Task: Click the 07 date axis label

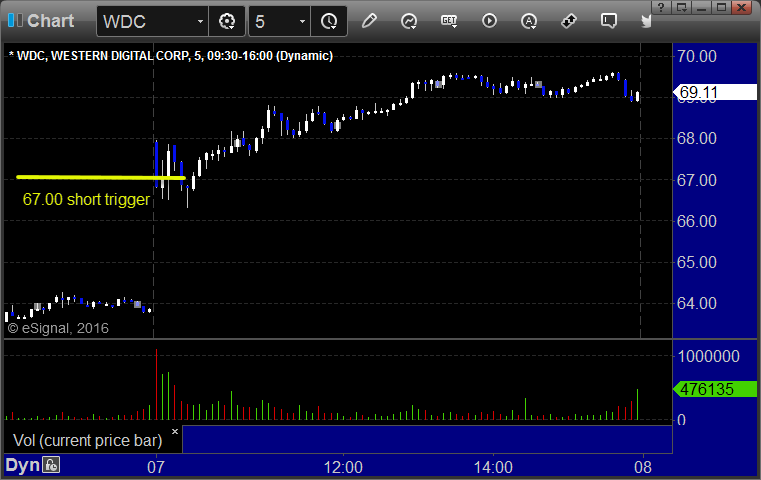Action: [x=156, y=467]
